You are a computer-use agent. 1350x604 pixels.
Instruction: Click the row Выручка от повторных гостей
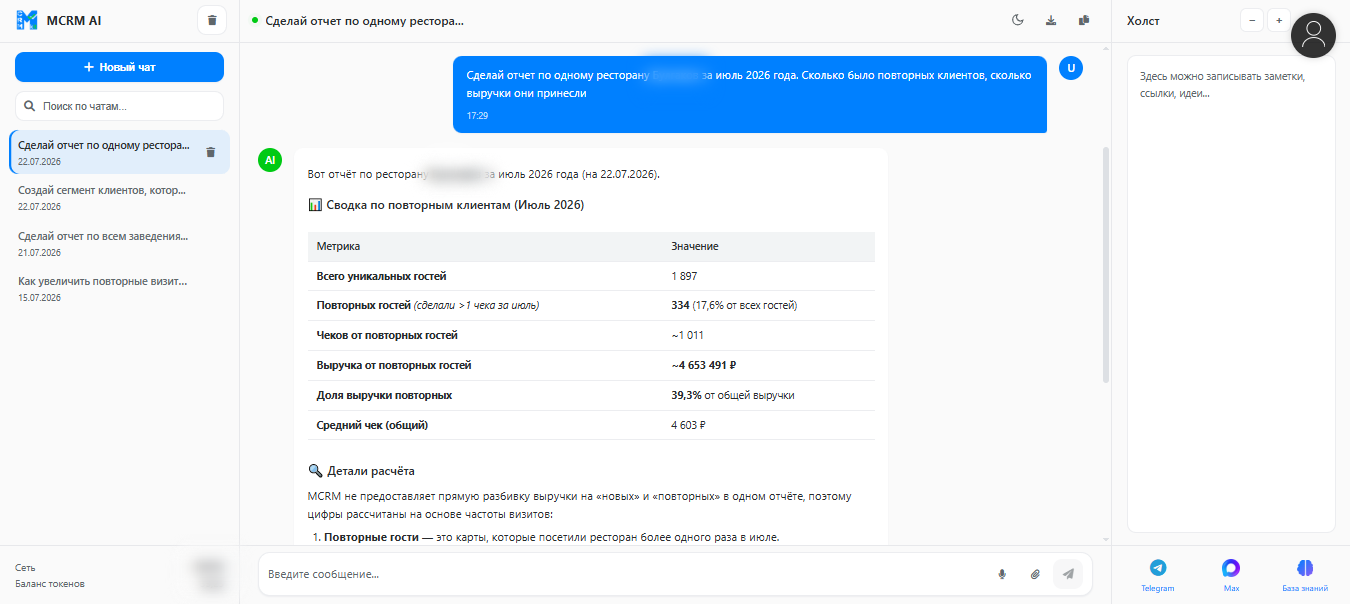tap(591, 365)
